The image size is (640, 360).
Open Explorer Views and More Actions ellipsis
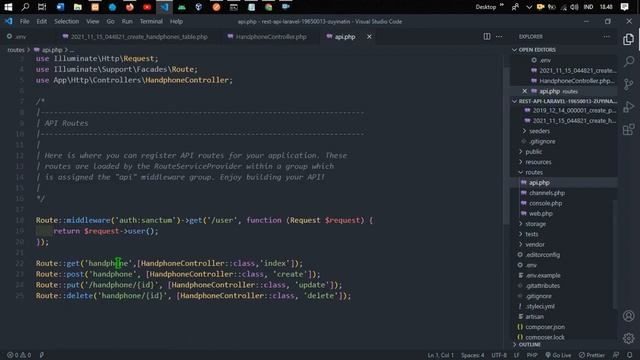coord(607,36)
